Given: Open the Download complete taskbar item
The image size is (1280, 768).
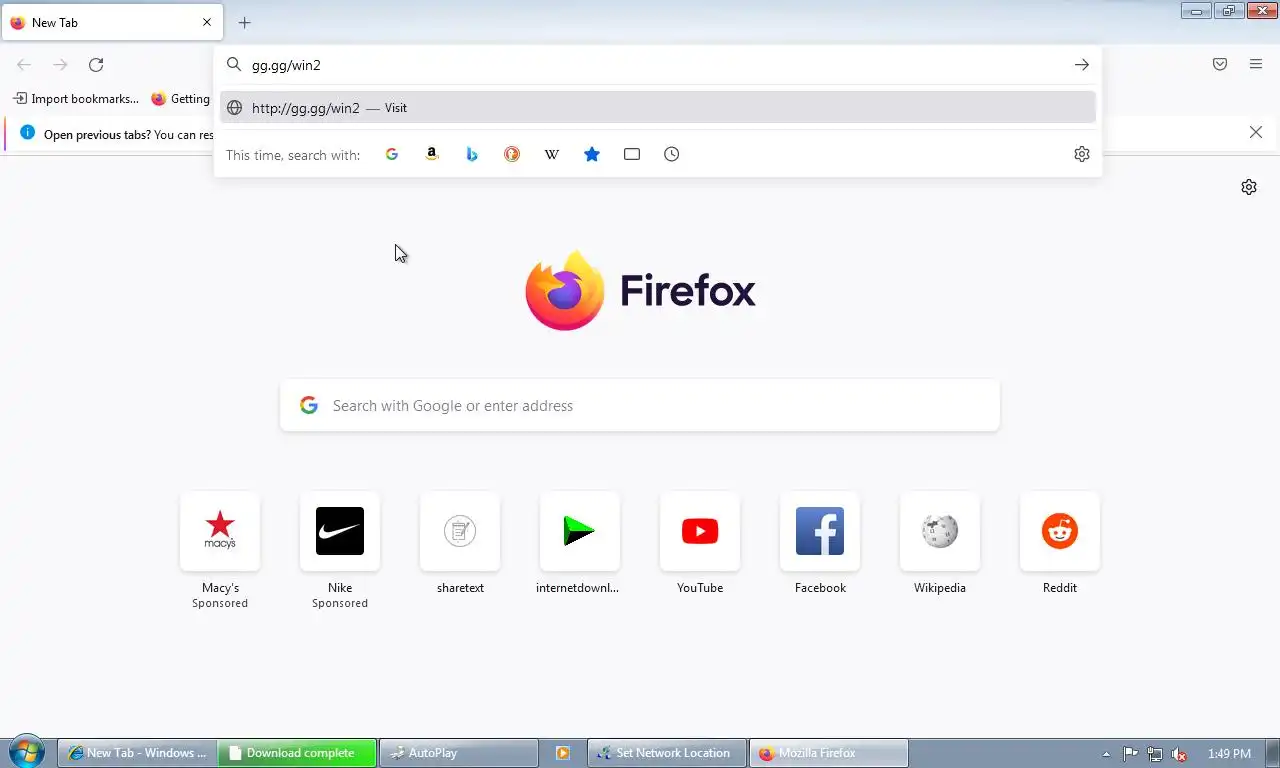Looking at the screenshot, I should click(x=297, y=753).
